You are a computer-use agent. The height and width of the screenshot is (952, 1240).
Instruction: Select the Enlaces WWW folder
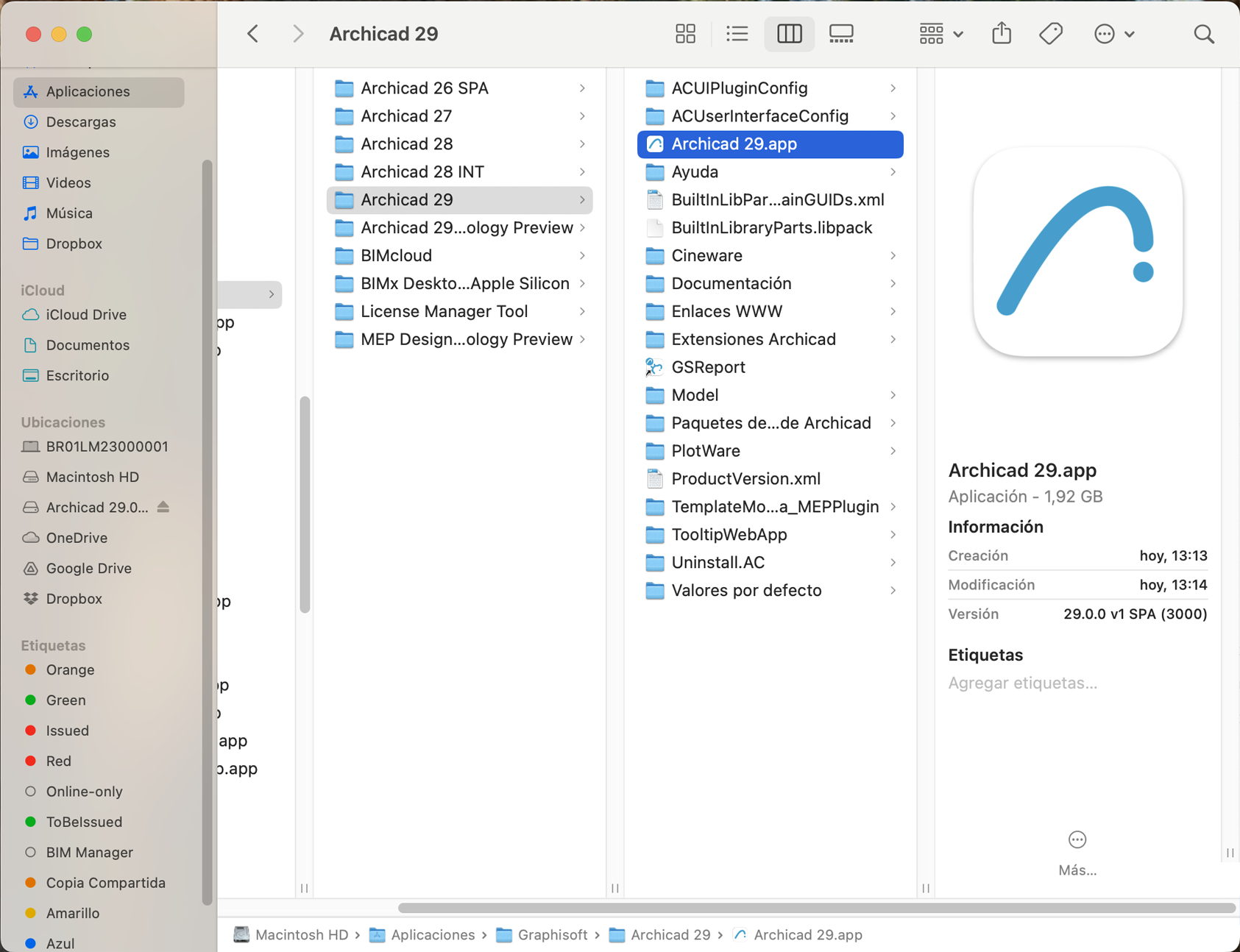[x=770, y=312]
